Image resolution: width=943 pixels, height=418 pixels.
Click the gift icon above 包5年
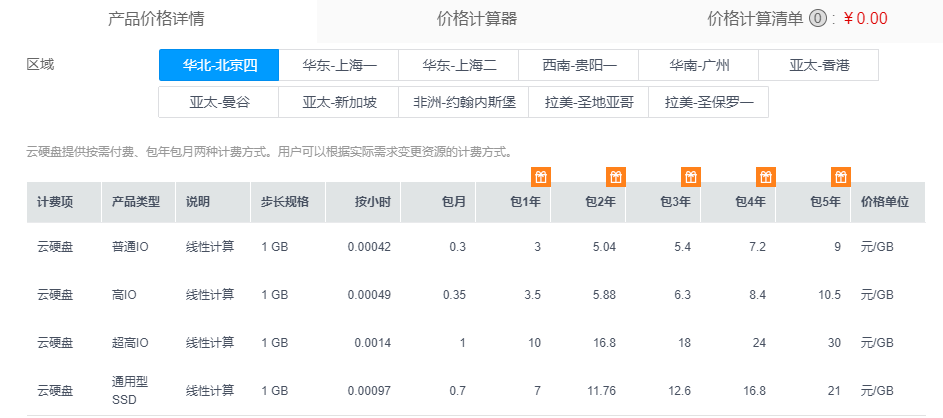point(841,177)
